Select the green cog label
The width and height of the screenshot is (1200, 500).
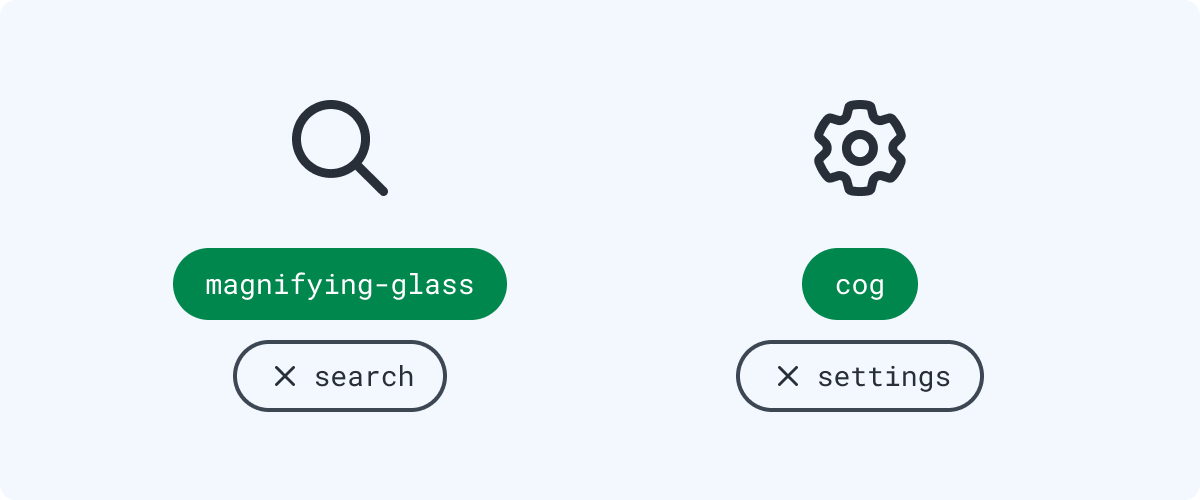pos(860,284)
